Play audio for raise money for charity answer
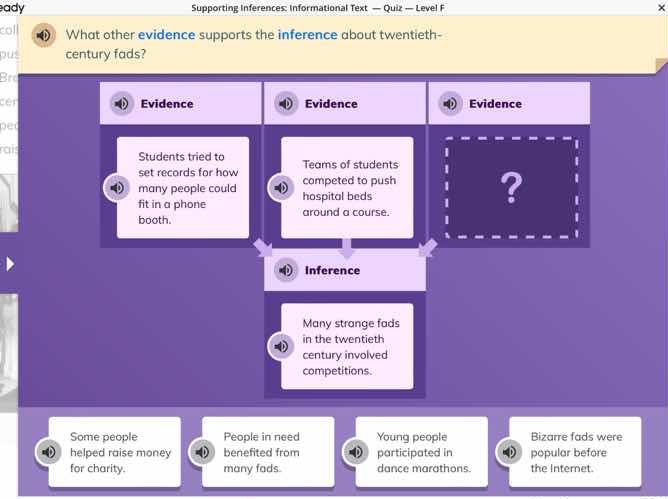The height and width of the screenshot is (499, 668). point(49,452)
